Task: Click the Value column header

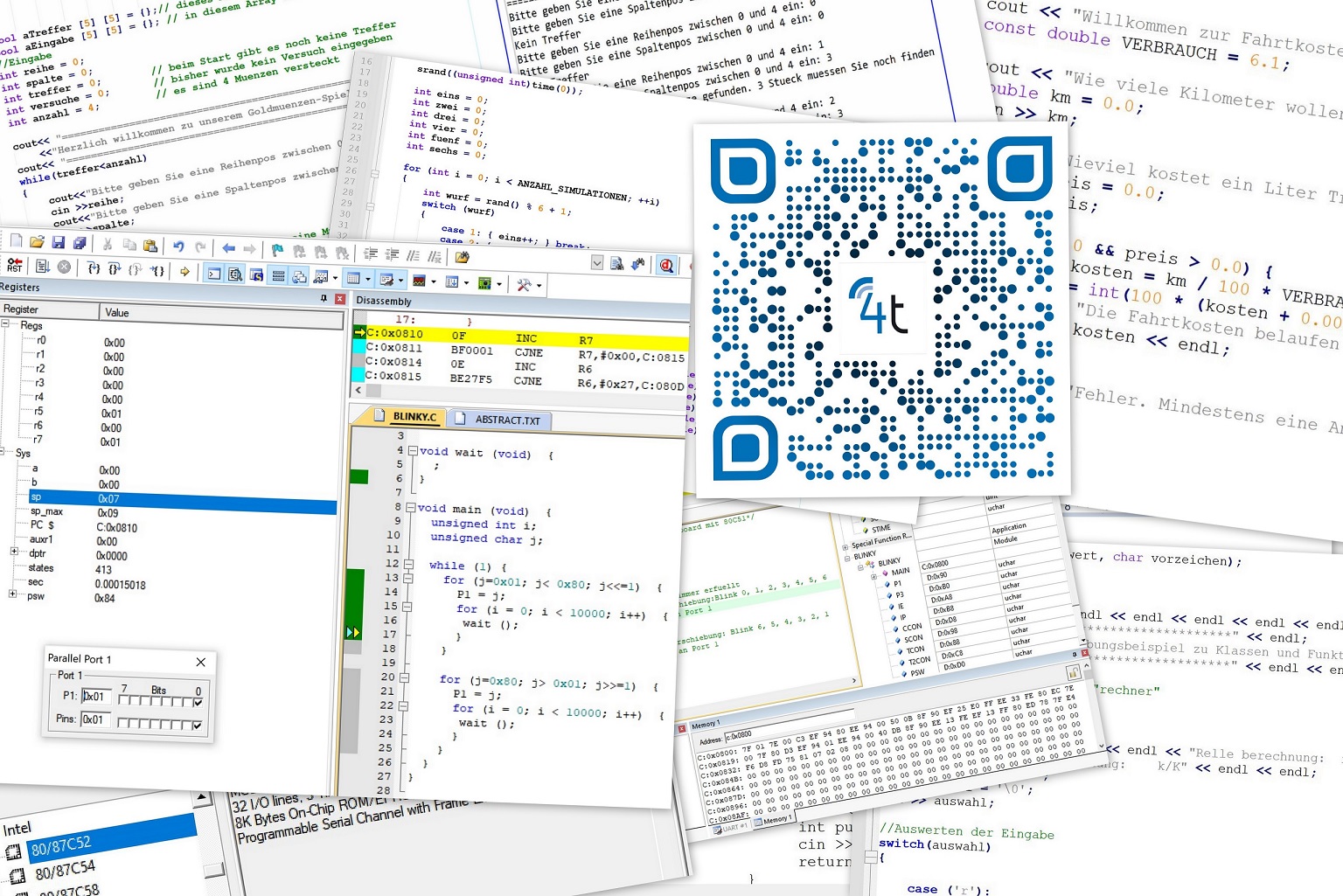Action: coord(222,315)
